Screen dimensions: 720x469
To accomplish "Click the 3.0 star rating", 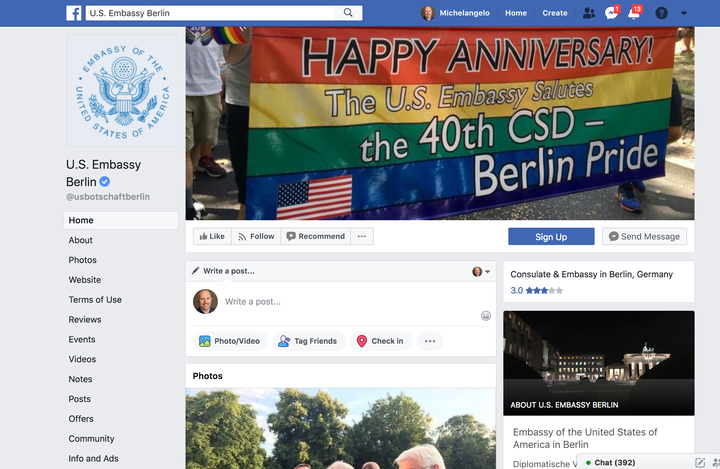I will [536, 290].
